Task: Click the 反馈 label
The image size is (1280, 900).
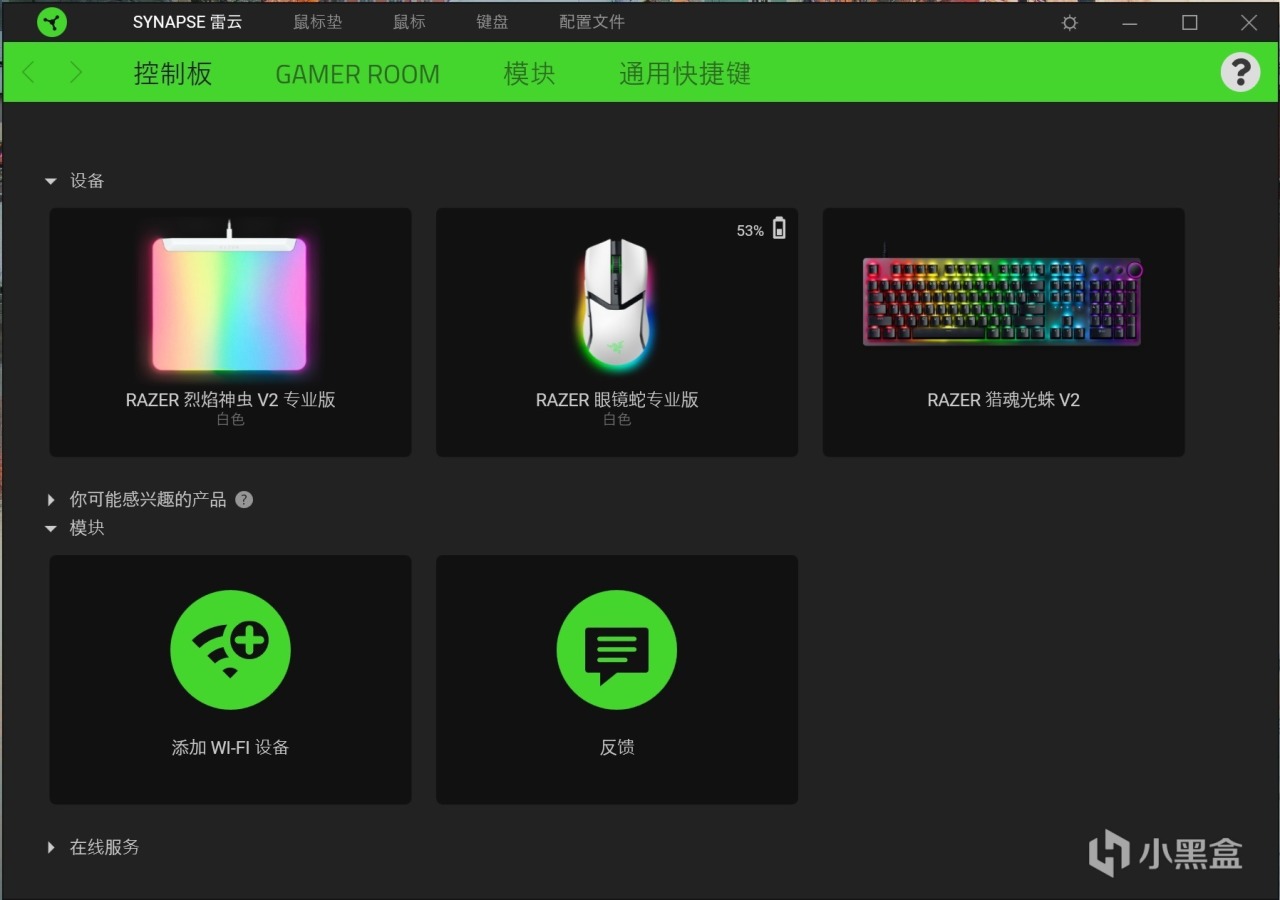Action: (617, 747)
